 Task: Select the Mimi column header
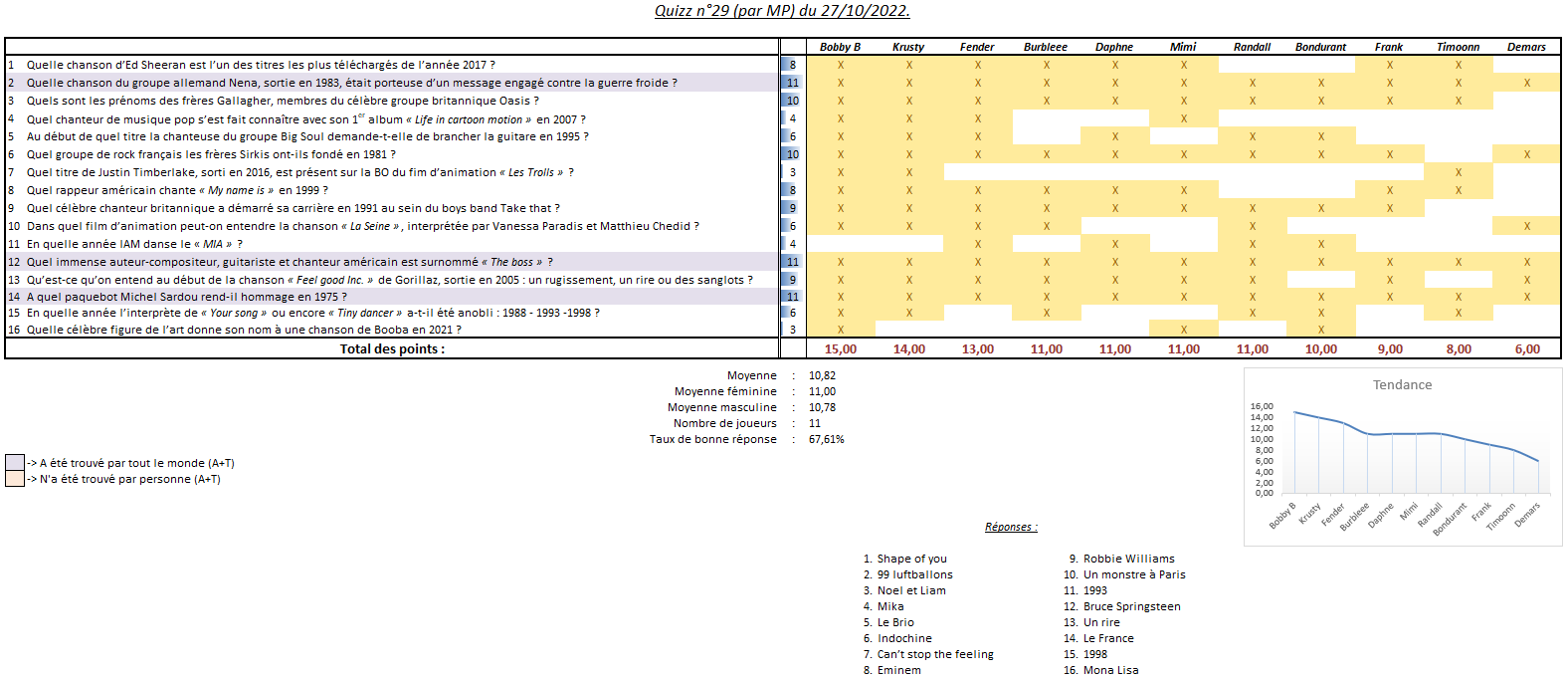pos(1183,47)
